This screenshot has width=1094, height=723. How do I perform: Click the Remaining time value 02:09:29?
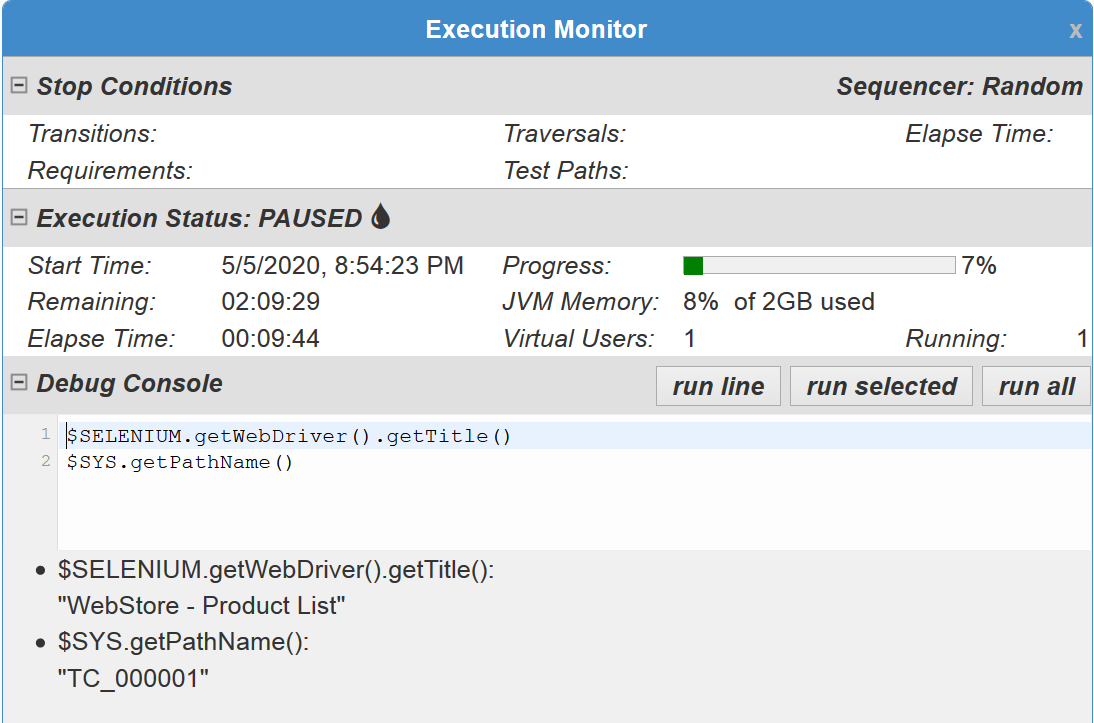coord(270,302)
